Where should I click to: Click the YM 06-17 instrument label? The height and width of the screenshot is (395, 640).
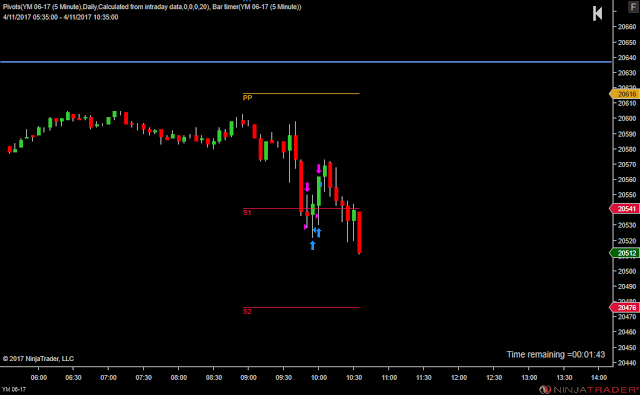click(x=13, y=389)
